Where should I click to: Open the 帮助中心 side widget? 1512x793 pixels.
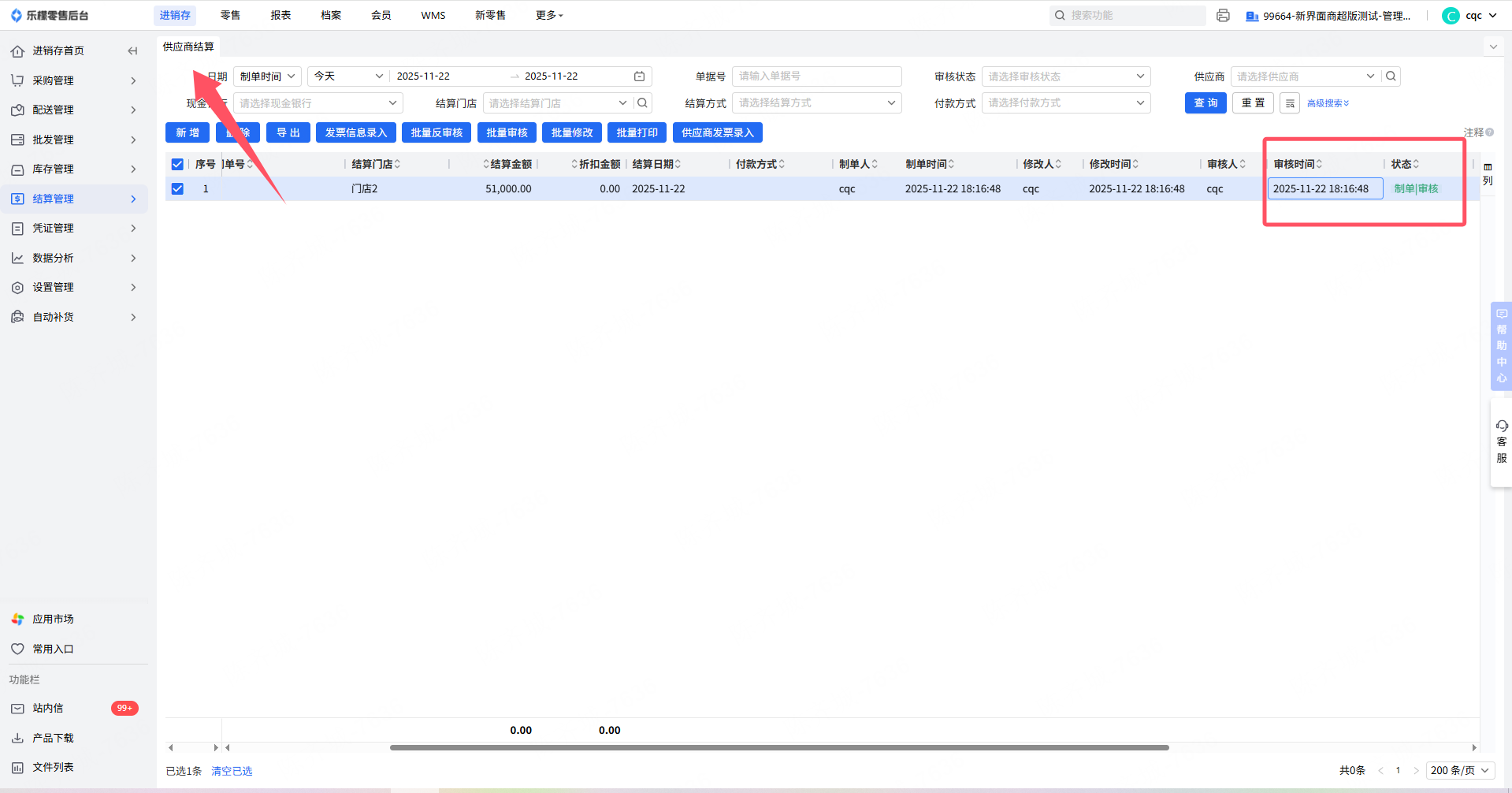point(1502,346)
